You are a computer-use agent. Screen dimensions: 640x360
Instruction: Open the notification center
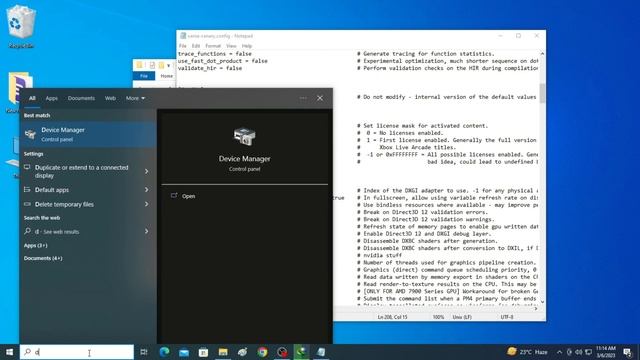click(628, 352)
